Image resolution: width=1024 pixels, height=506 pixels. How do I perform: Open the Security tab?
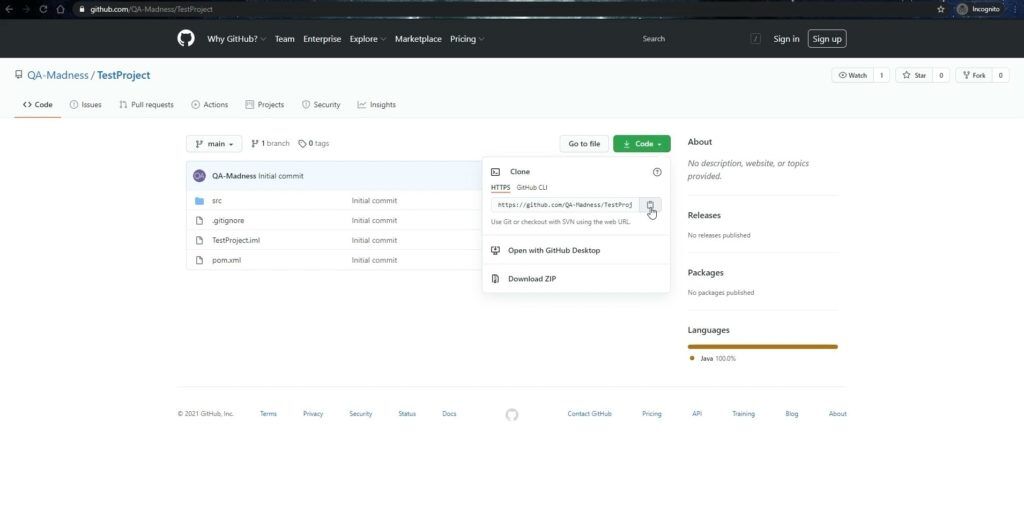tap(321, 104)
